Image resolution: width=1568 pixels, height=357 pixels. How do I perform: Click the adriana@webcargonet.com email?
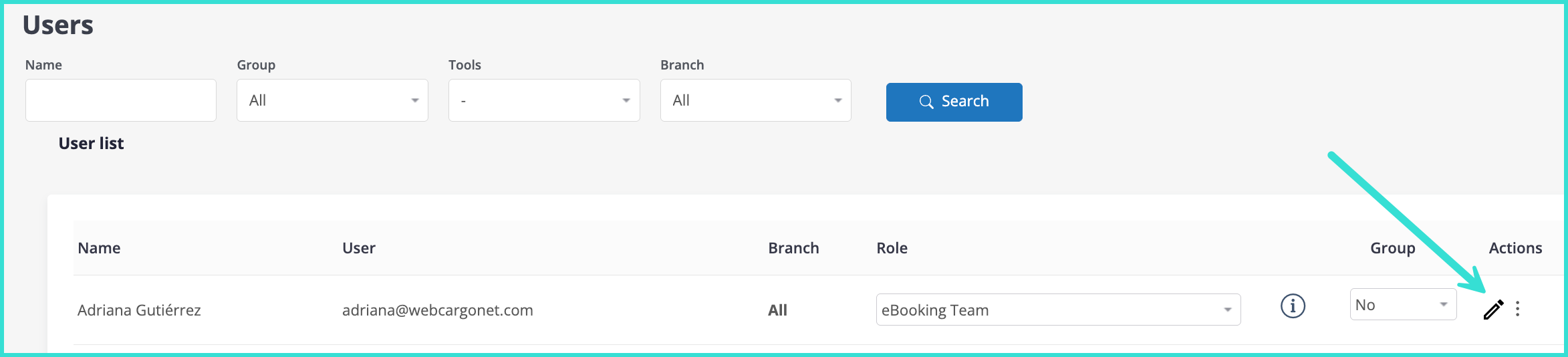tap(437, 310)
